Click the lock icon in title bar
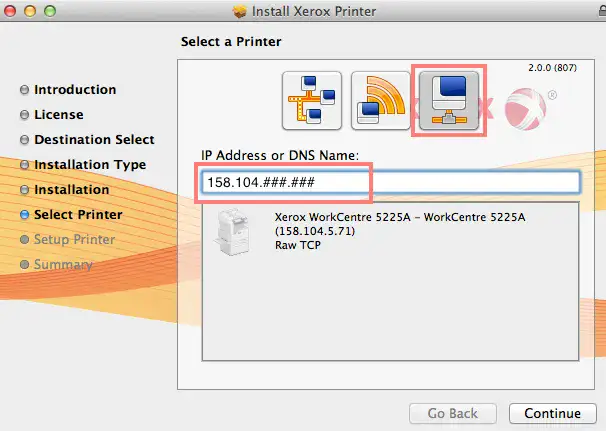The height and width of the screenshot is (431, 606). coord(602,11)
